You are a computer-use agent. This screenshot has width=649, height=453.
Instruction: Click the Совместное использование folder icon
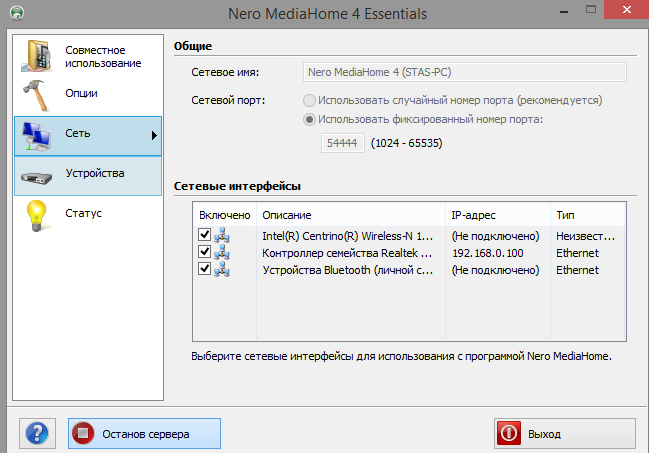pos(37,56)
